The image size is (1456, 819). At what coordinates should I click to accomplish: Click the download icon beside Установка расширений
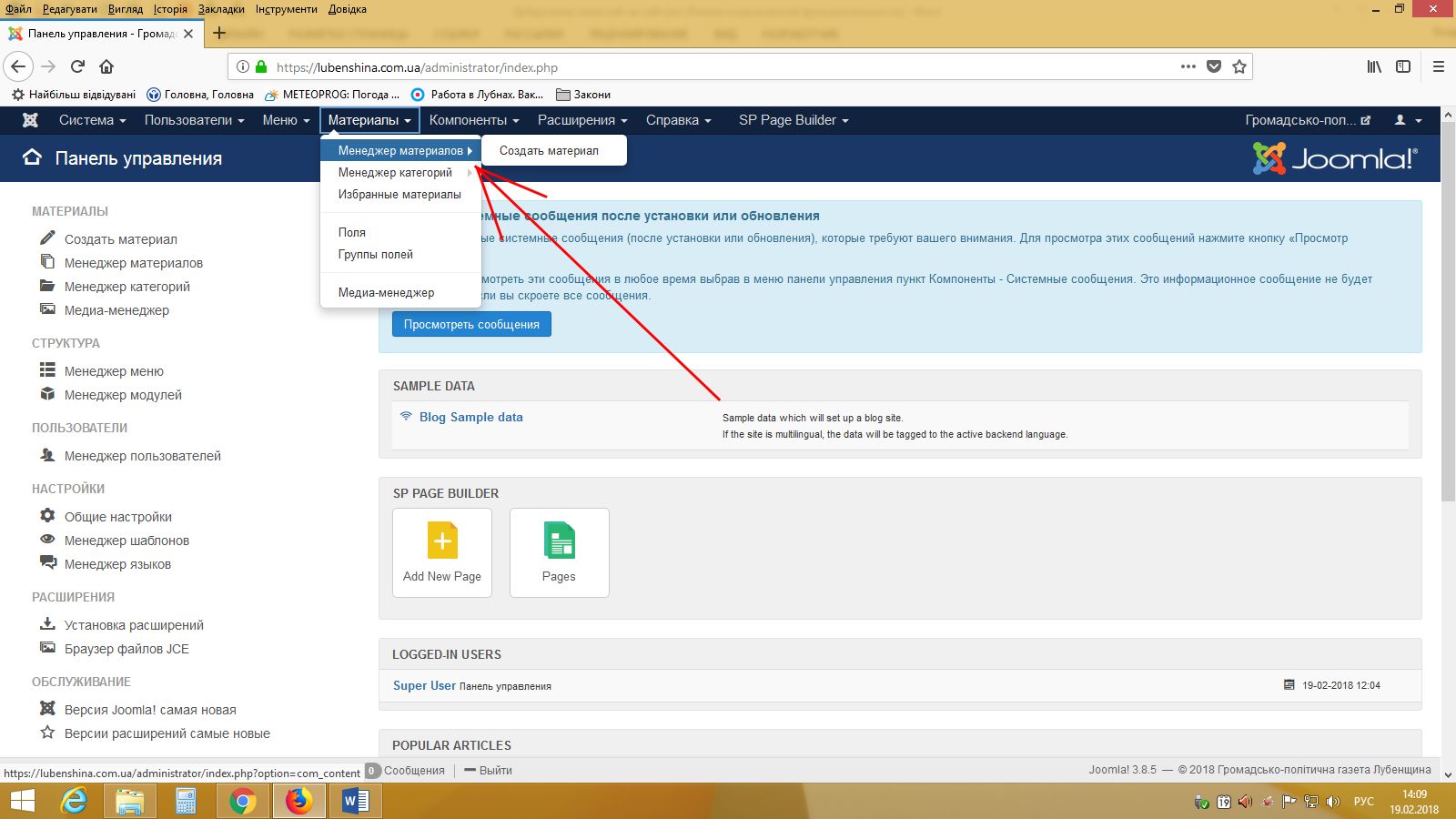tap(47, 623)
